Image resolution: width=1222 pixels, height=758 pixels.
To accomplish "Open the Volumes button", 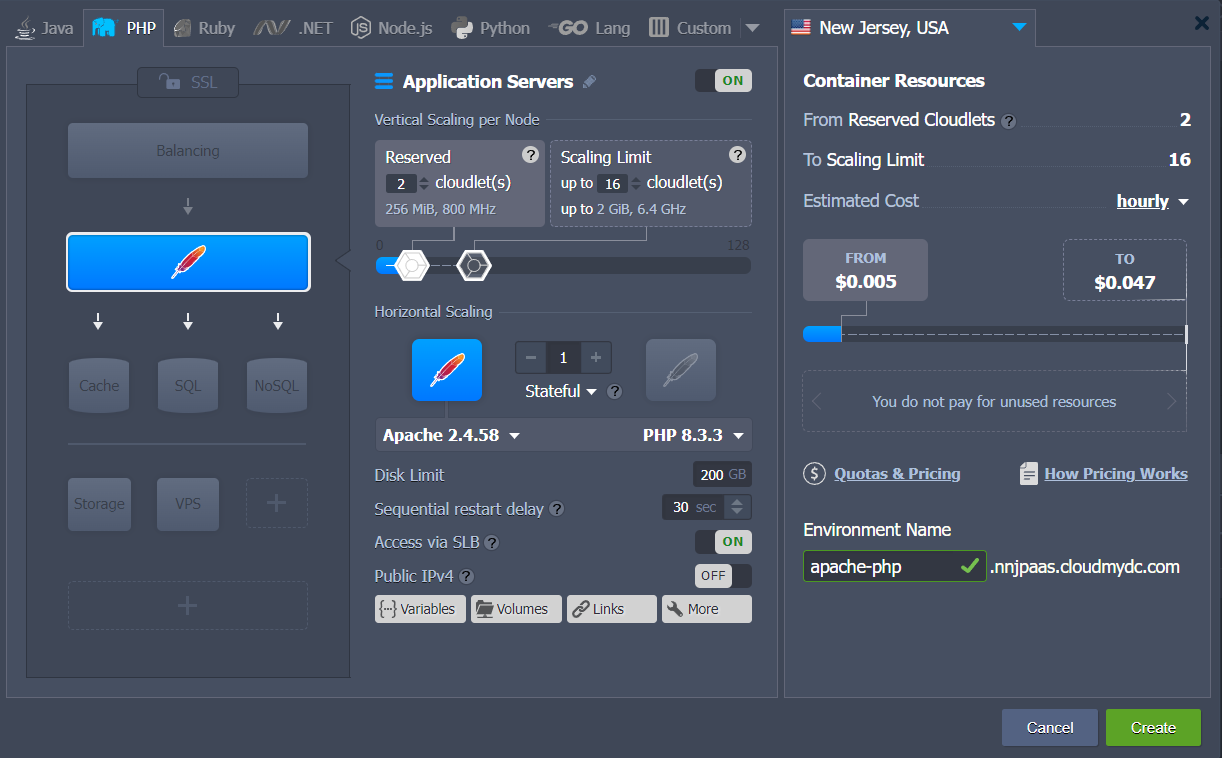I will pos(516,609).
